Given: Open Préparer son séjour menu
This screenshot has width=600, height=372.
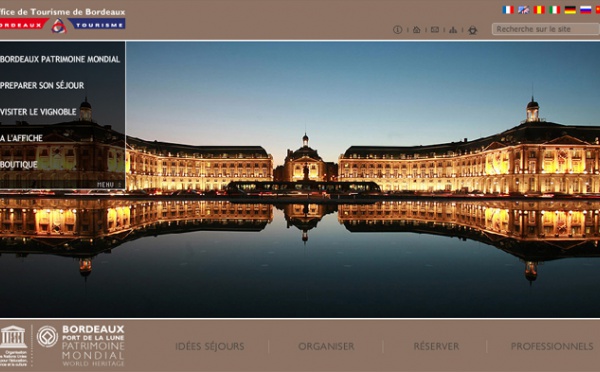Looking at the screenshot, I should pyautogui.click(x=42, y=85).
